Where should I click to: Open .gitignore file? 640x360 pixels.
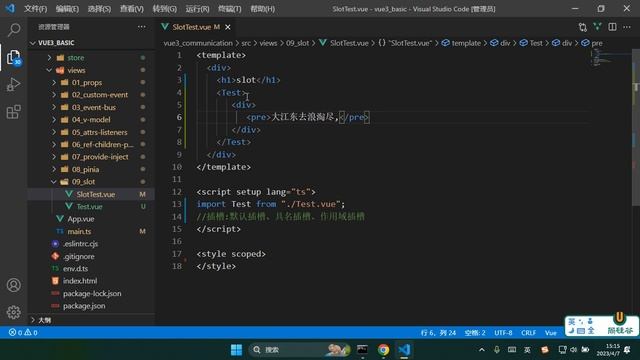(91, 256)
